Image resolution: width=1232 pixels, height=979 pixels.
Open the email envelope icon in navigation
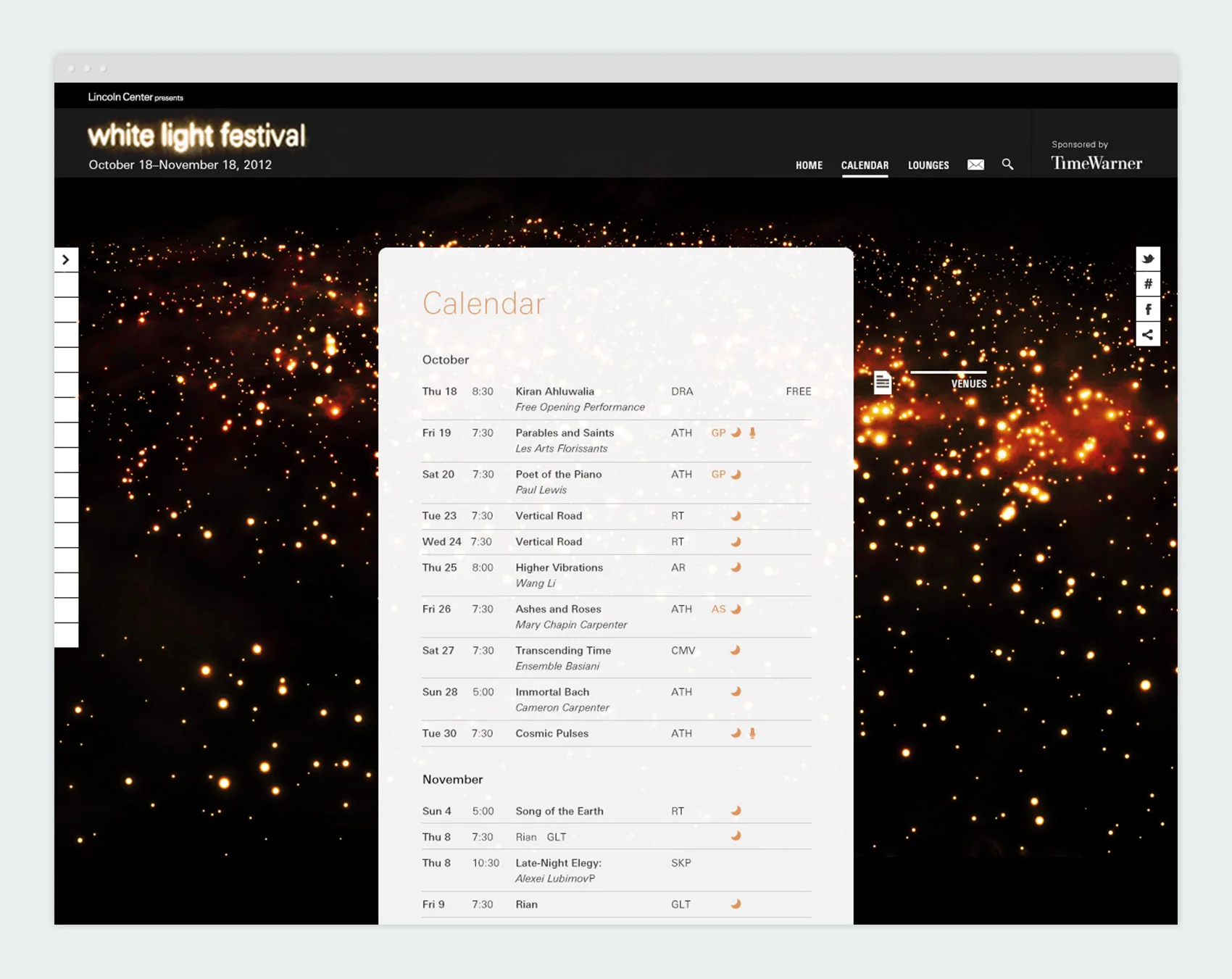(975, 164)
